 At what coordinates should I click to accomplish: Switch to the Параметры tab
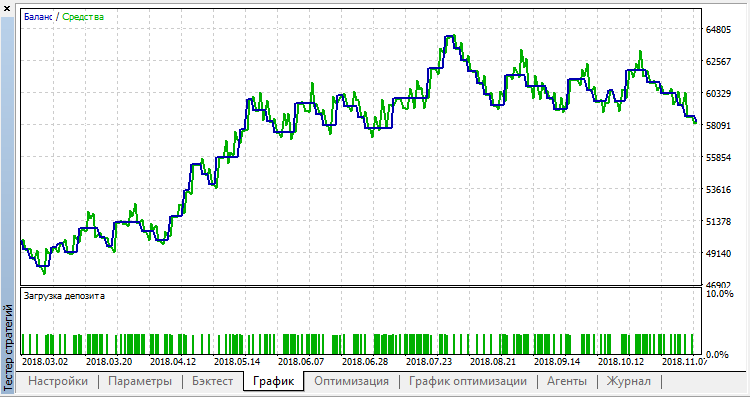pos(140,381)
